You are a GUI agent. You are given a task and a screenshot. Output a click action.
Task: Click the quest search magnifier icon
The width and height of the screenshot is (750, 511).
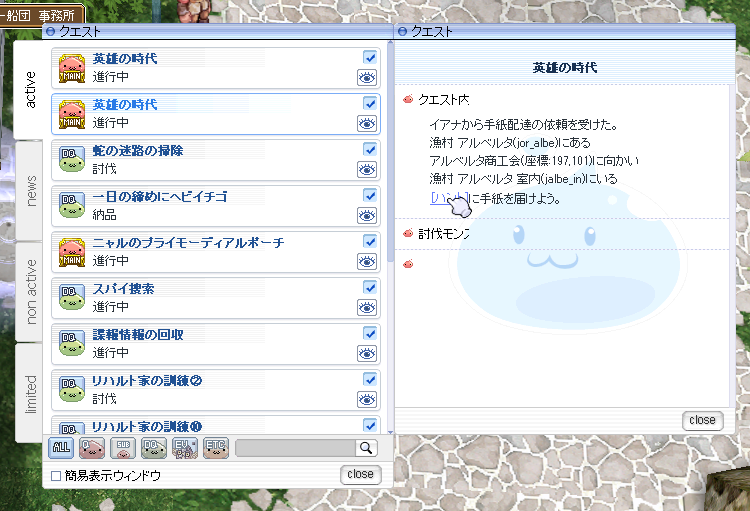click(x=367, y=448)
